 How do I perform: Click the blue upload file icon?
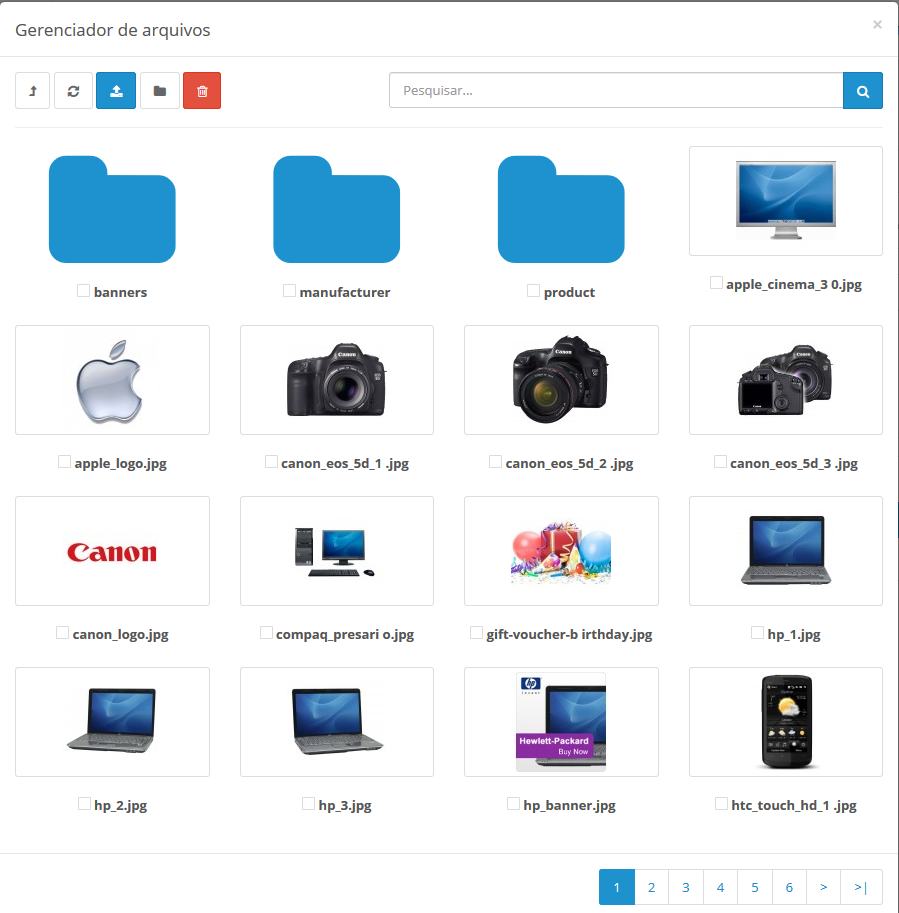point(116,91)
